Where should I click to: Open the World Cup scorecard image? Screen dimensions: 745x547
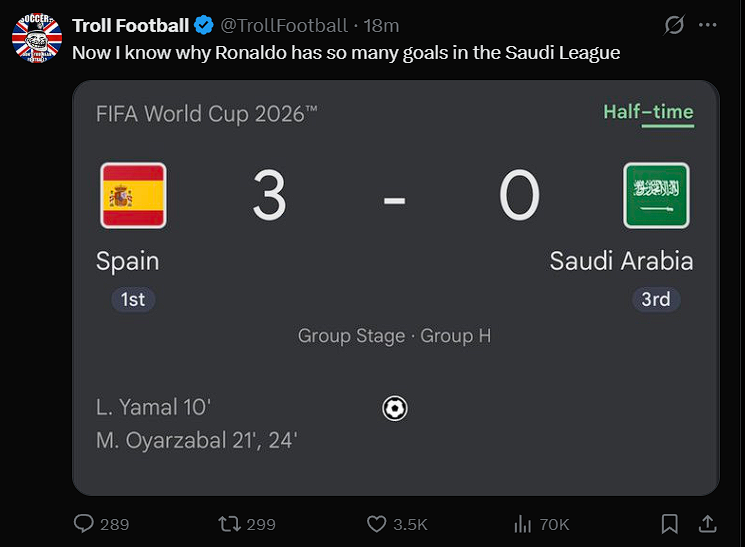click(396, 288)
